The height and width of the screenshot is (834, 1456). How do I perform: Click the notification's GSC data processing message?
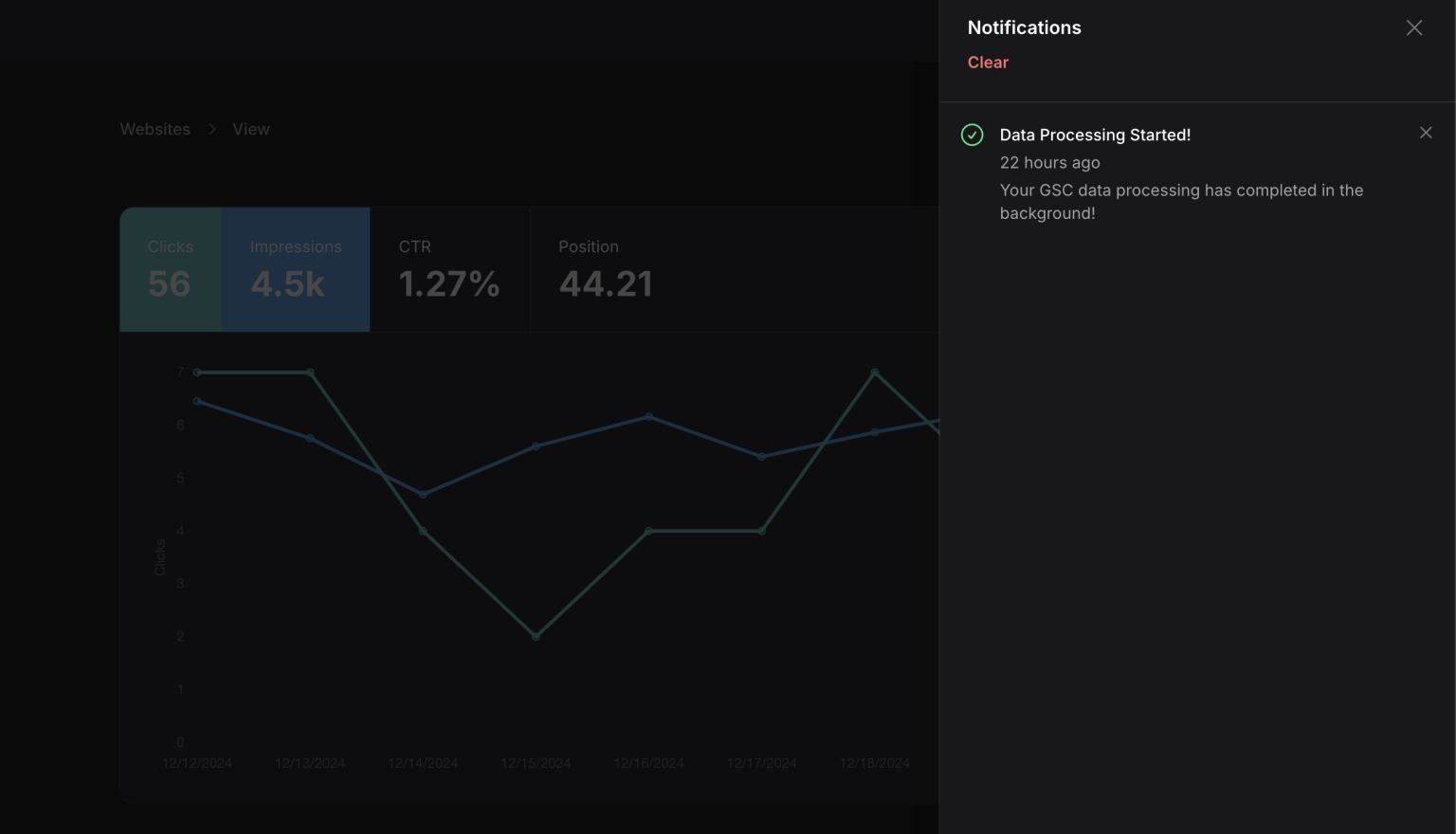coord(1180,202)
